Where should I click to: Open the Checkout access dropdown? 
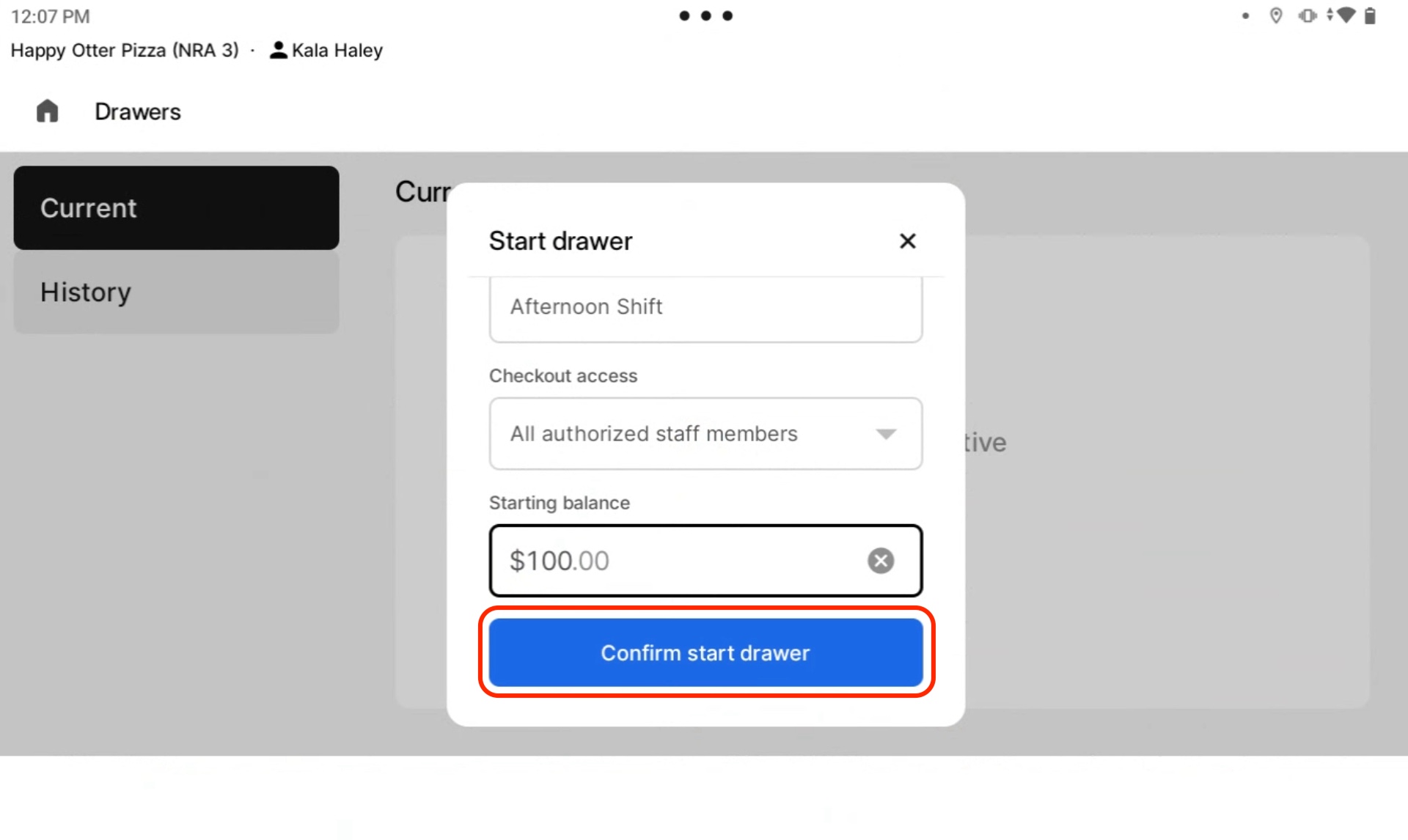coord(705,434)
